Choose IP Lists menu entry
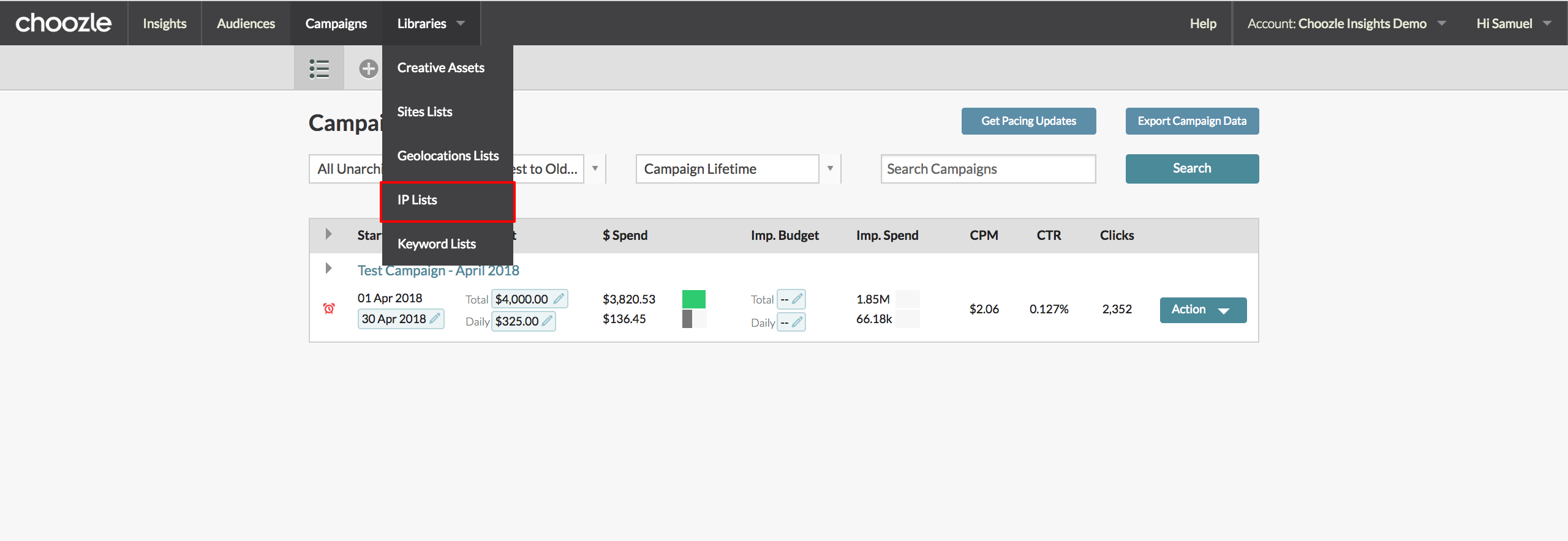The image size is (1568, 541). pos(448,201)
